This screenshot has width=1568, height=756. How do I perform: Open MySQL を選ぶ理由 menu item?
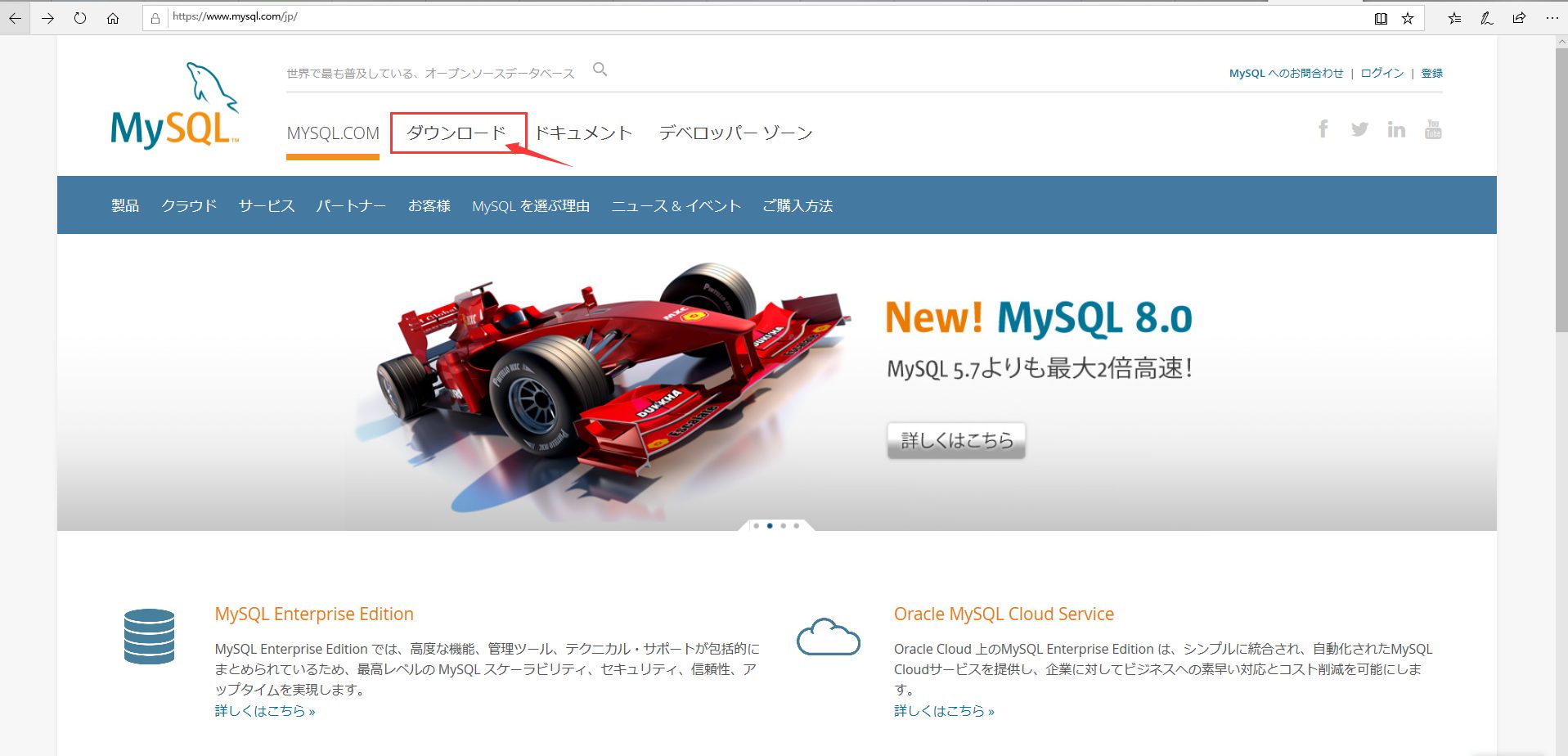point(531,205)
